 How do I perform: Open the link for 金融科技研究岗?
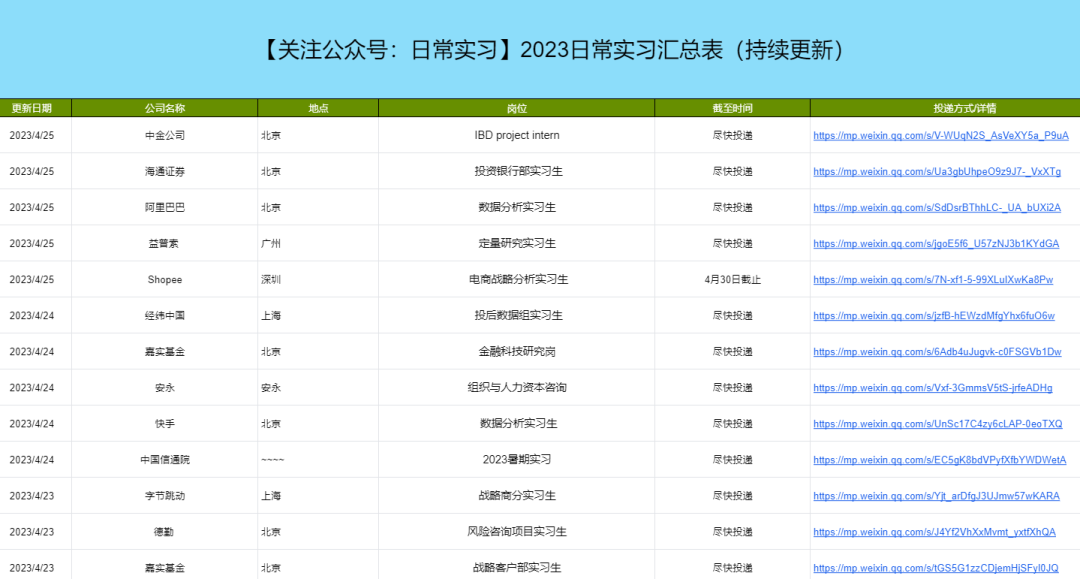click(x=937, y=352)
